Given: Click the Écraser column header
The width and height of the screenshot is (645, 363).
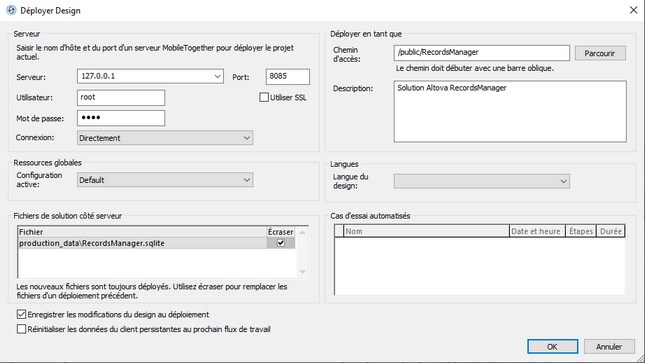Looking at the screenshot, I should 281,232.
